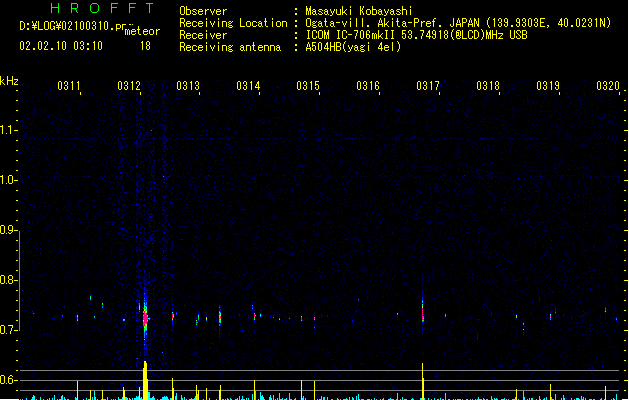The width and height of the screenshot is (629, 400).
Task: Click the yellow intensity bar at 0317
Action: (x=422, y=382)
